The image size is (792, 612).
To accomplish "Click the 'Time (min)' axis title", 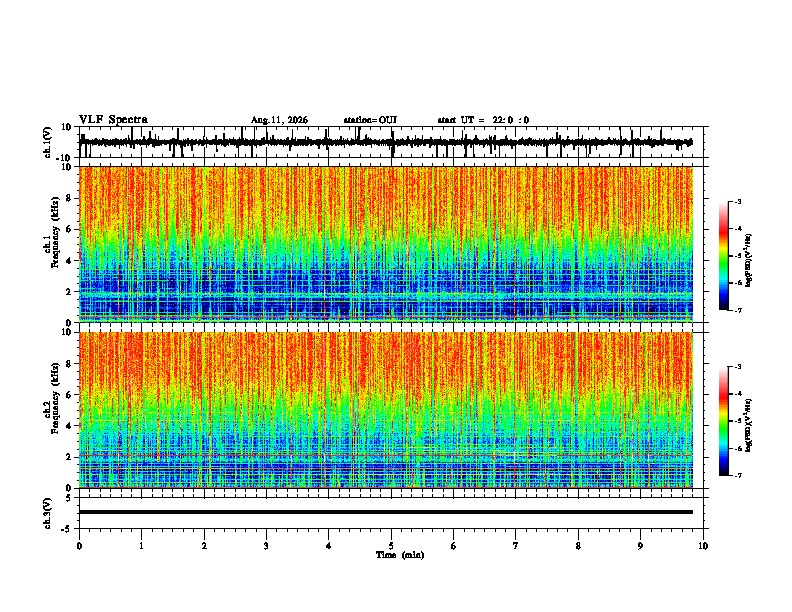I will click(400, 555).
